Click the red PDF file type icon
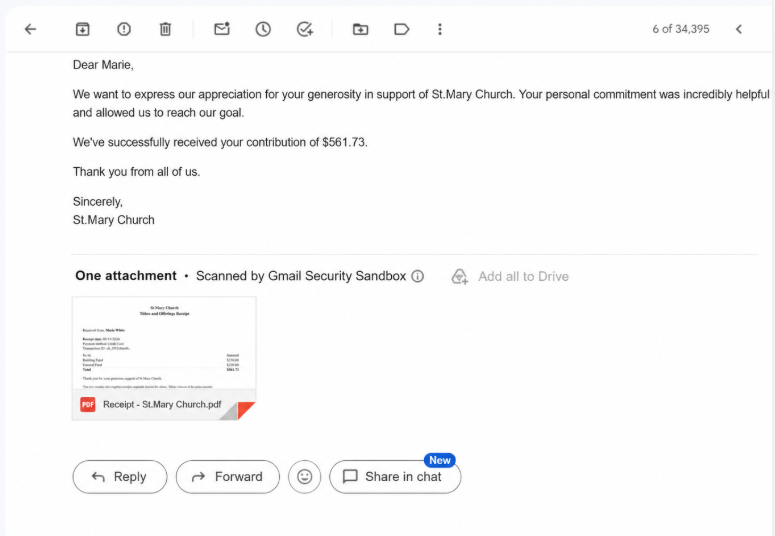 88,404
